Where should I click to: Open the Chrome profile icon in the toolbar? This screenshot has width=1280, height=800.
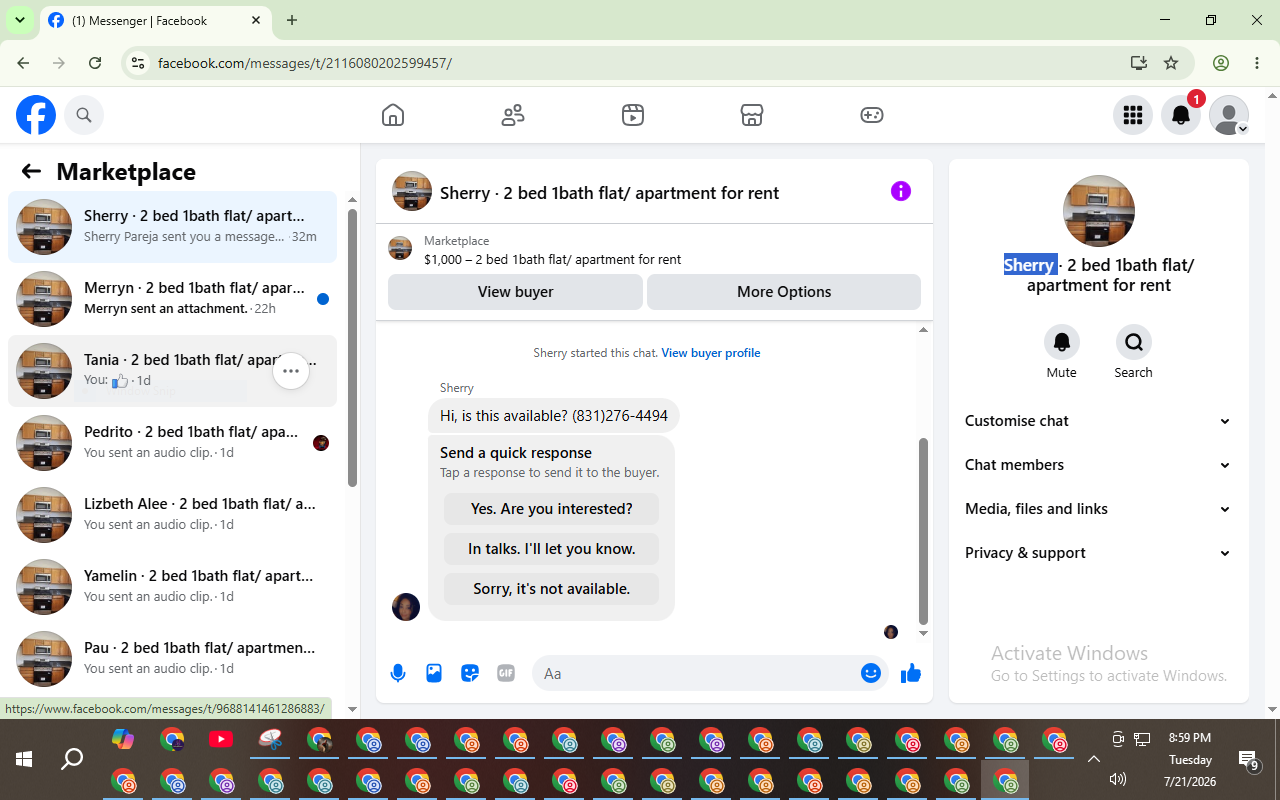coord(1221,63)
